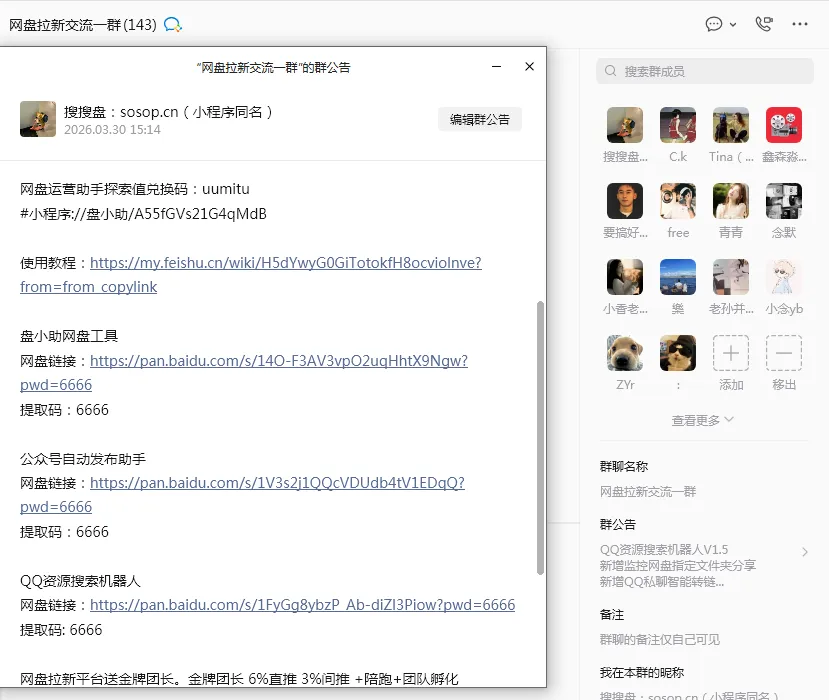Open member 要搞好 avatar
The width and height of the screenshot is (829, 700).
(x=625, y=201)
